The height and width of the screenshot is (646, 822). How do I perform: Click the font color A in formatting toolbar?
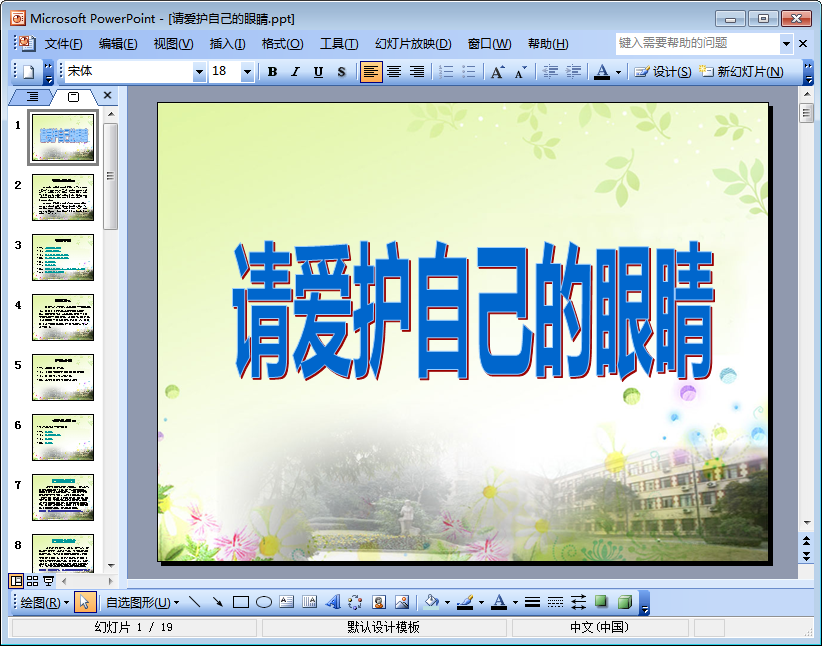point(602,72)
